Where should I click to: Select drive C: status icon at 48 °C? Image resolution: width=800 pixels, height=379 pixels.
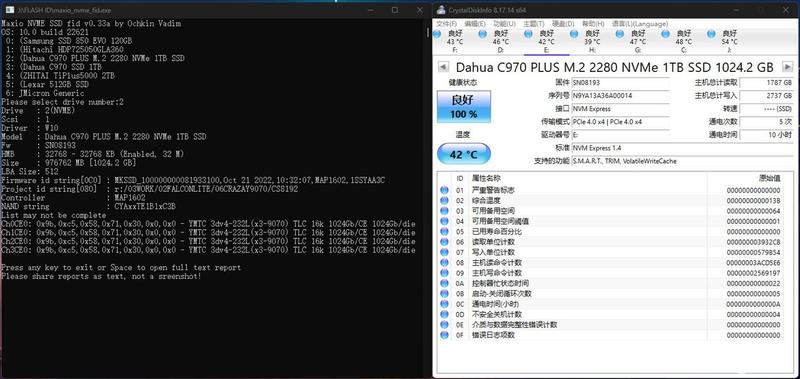click(666, 34)
